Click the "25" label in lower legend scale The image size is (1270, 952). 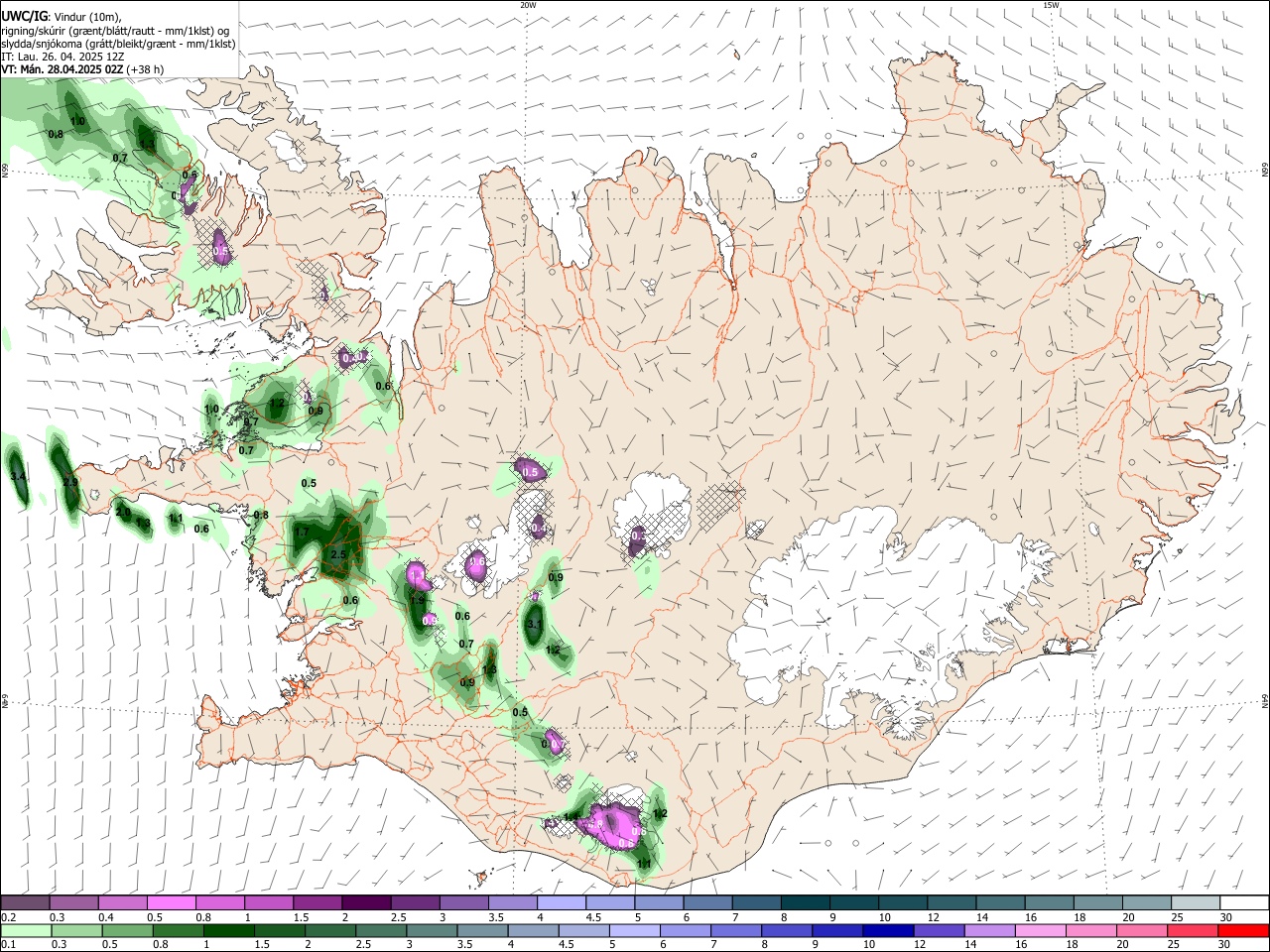pos(1176,945)
